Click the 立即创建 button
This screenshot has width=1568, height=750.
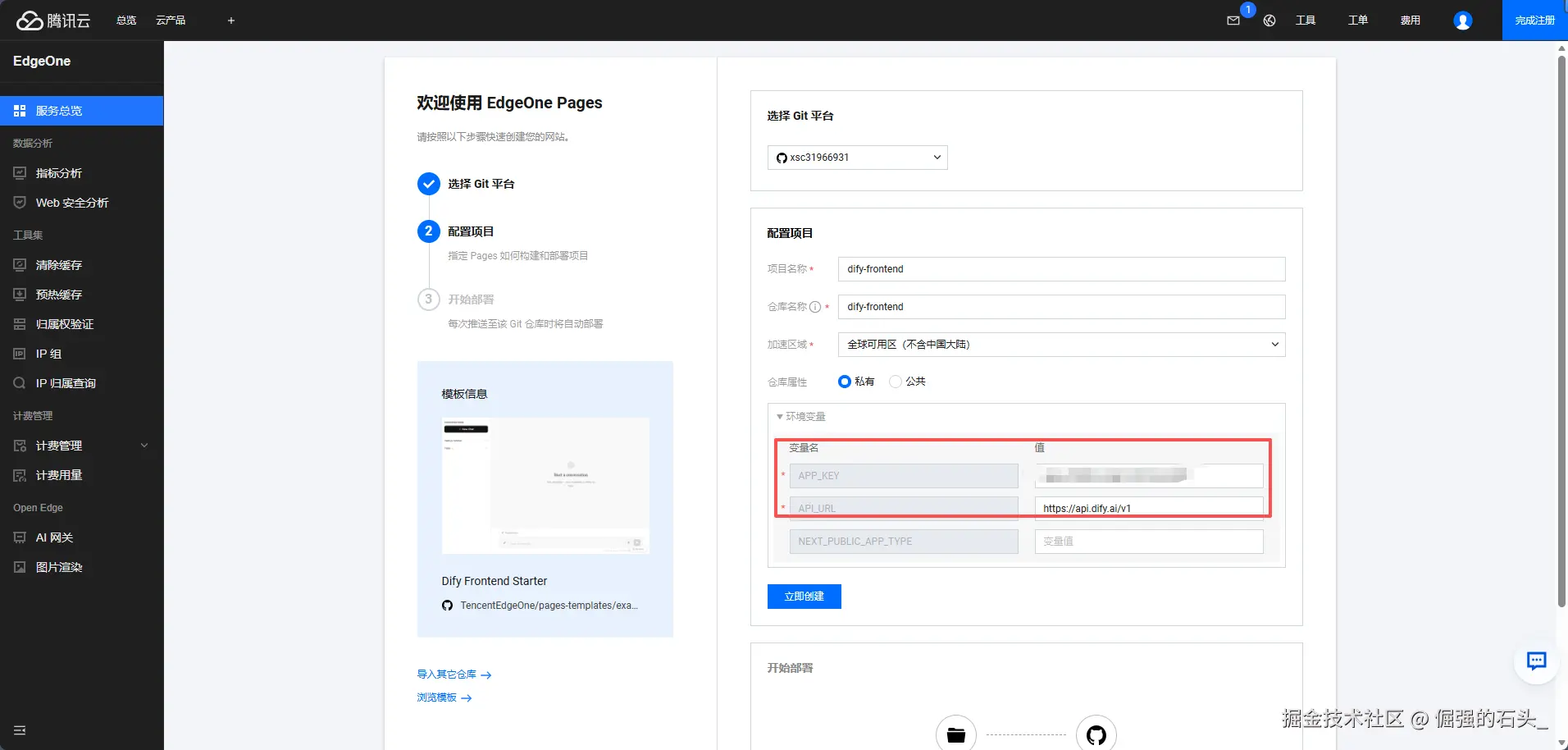click(805, 597)
